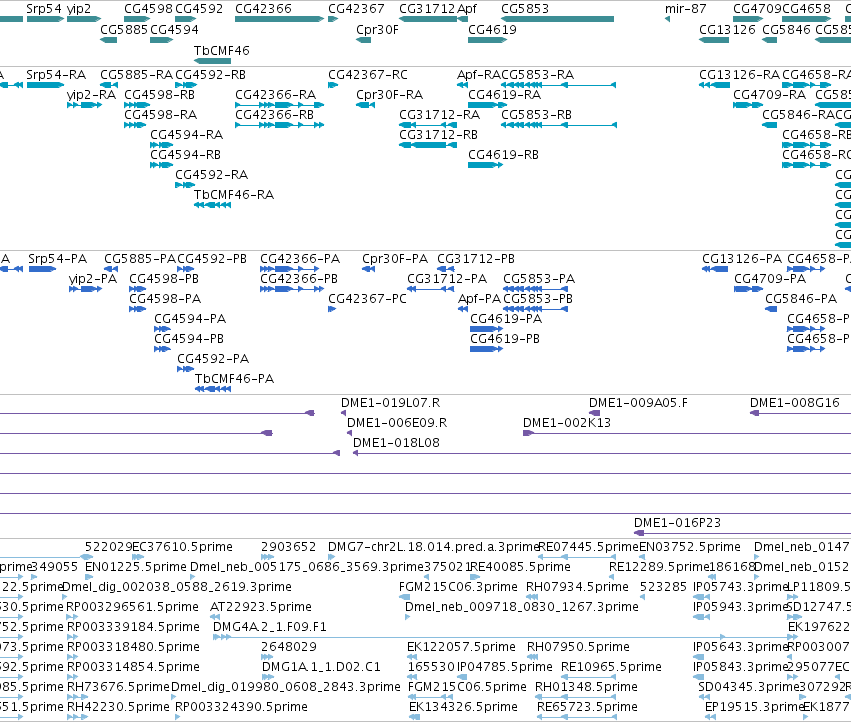Select transcript CG31712-RB

point(428,145)
